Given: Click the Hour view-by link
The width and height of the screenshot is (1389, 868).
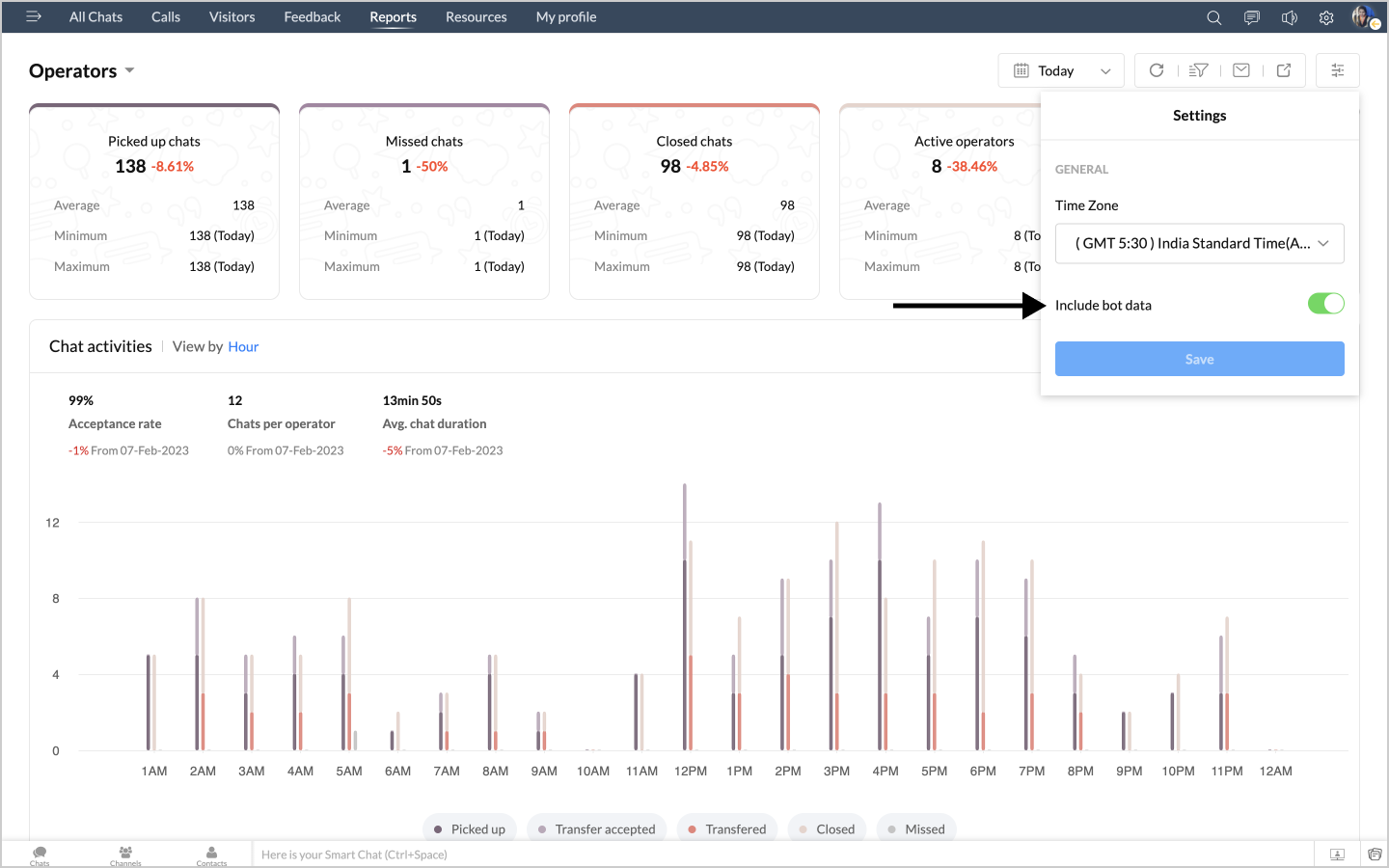Looking at the screenshot, I should pyautogui.click(x=243, y=347).
